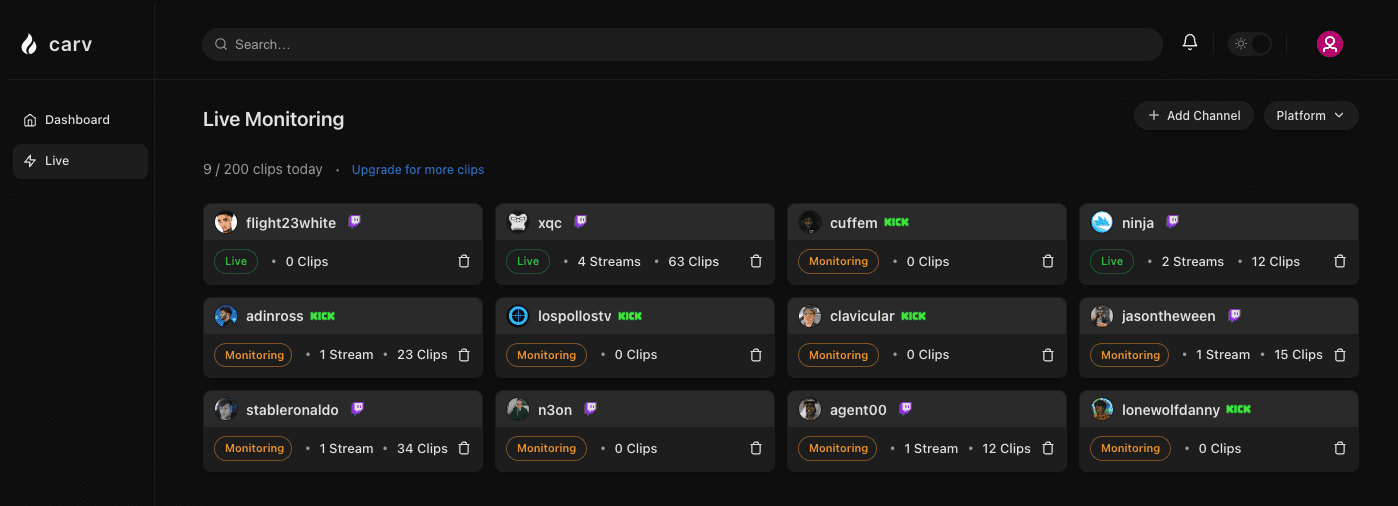Click '63 Clips' on xqc card
The height and width of the screenshot is (506, 1398).
(694, 262)
